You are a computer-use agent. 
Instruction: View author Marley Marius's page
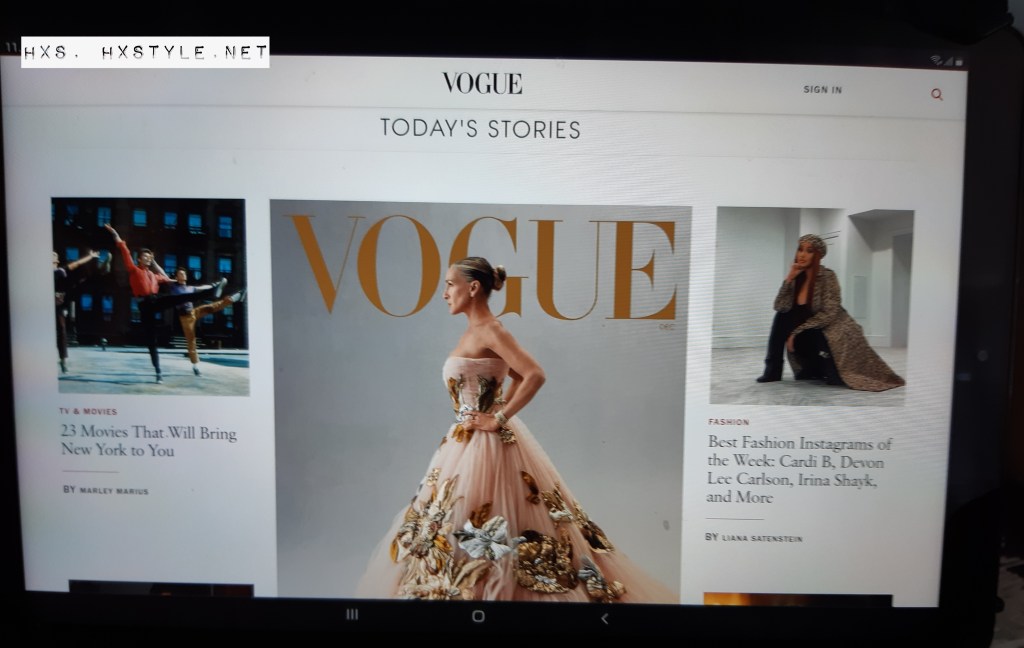113,490
